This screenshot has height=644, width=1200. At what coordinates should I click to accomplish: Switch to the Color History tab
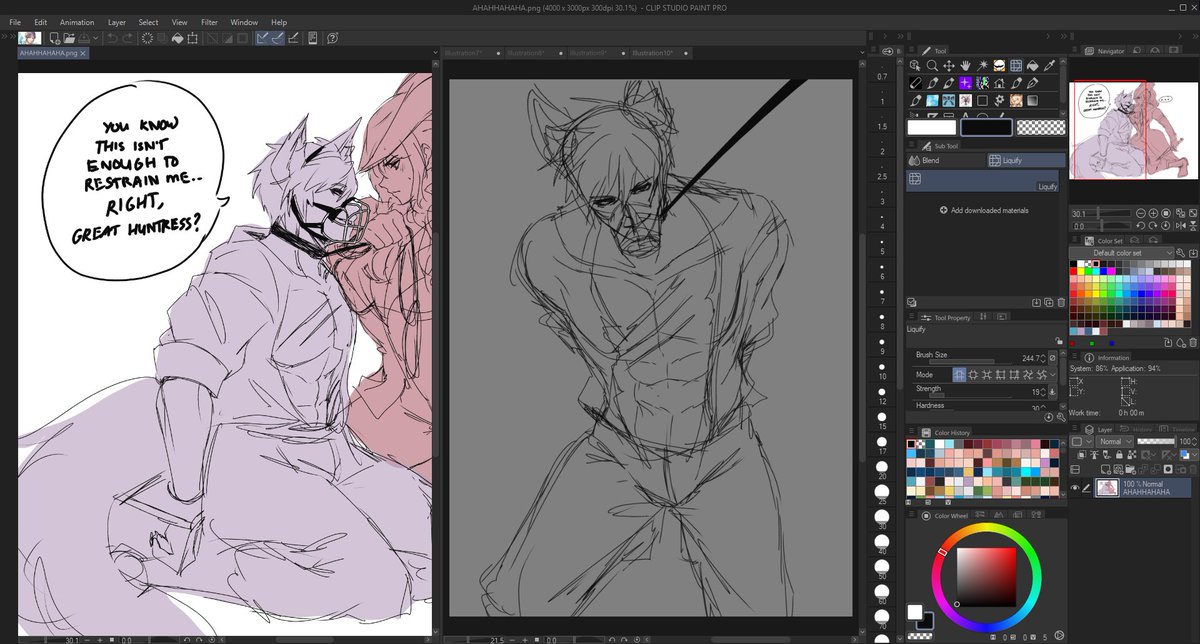tap(945, 432)
